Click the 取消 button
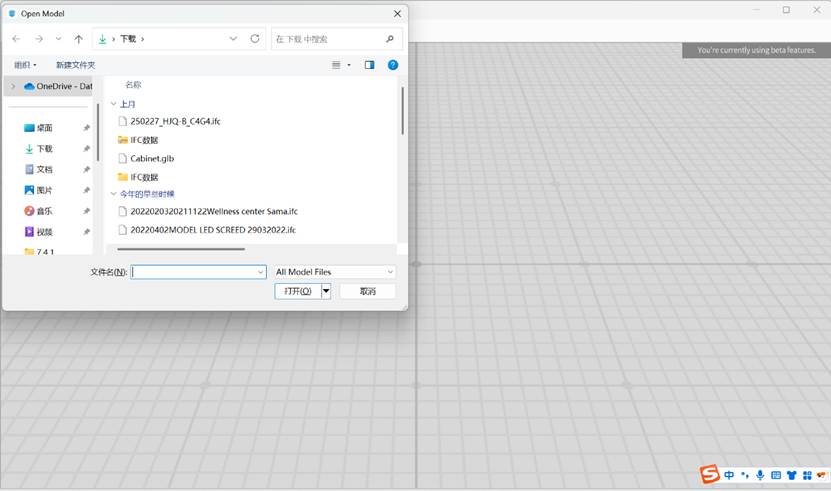 tap(367, 291)
